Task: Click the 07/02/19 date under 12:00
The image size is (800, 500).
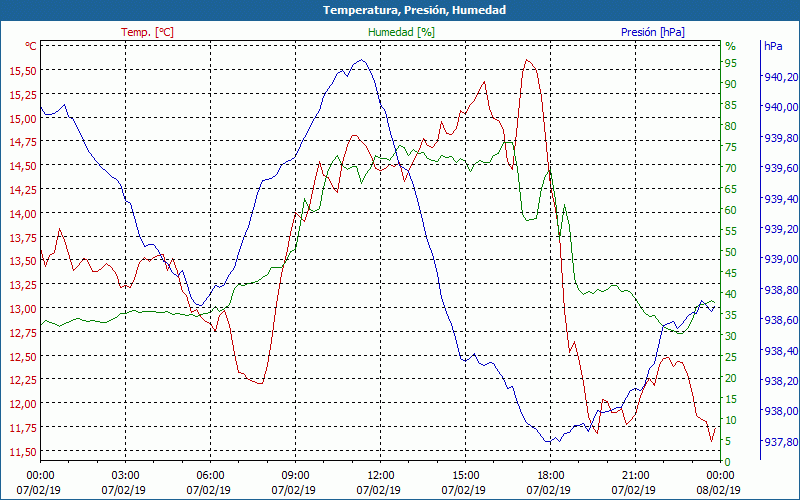Action: [379, 490]
